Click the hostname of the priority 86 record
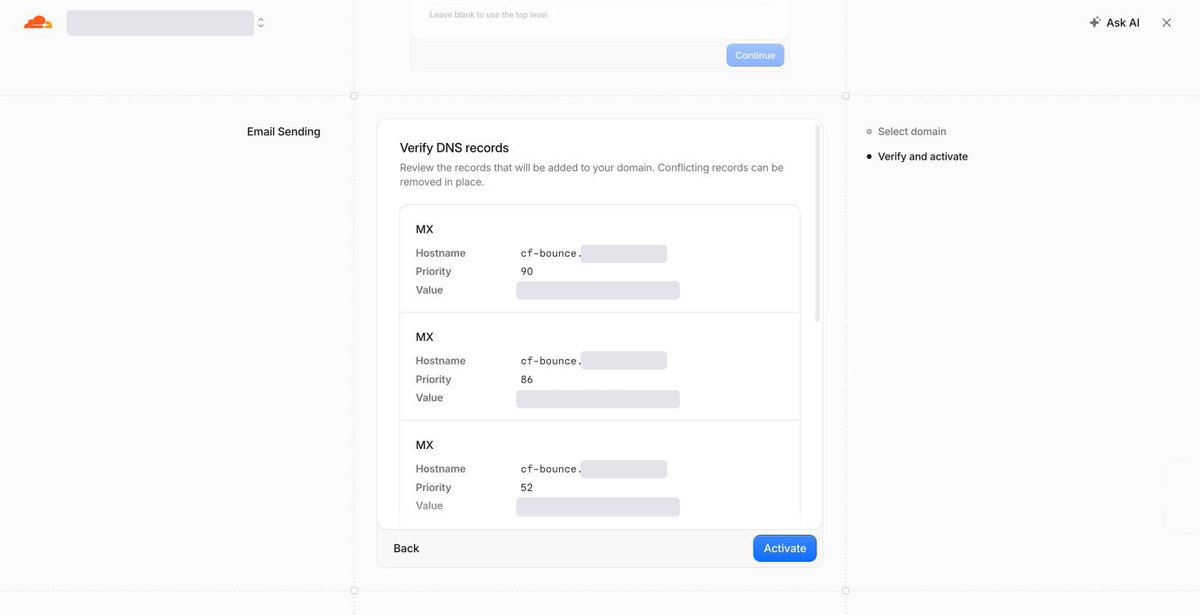 pos(593,361)
